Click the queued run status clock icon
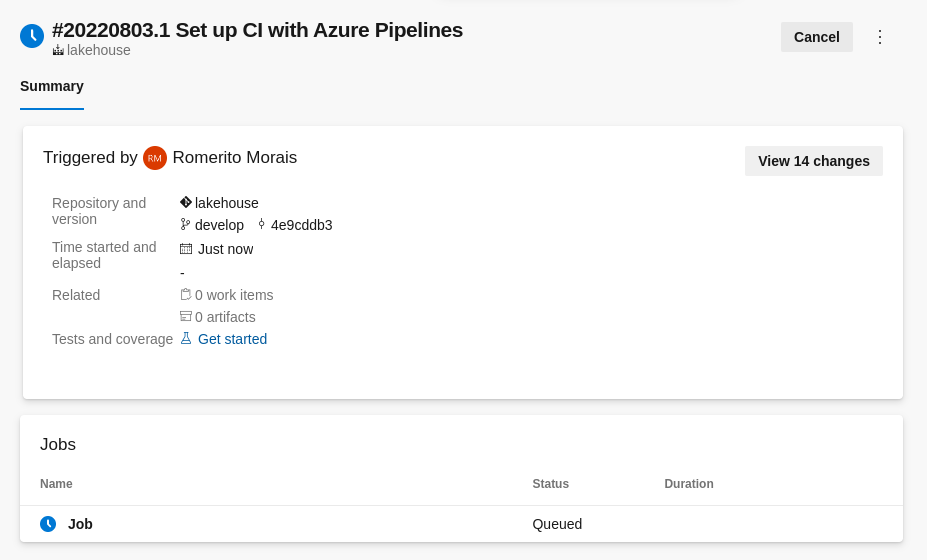Viewport: 927px width, 560px height. [x=32, y=36]
